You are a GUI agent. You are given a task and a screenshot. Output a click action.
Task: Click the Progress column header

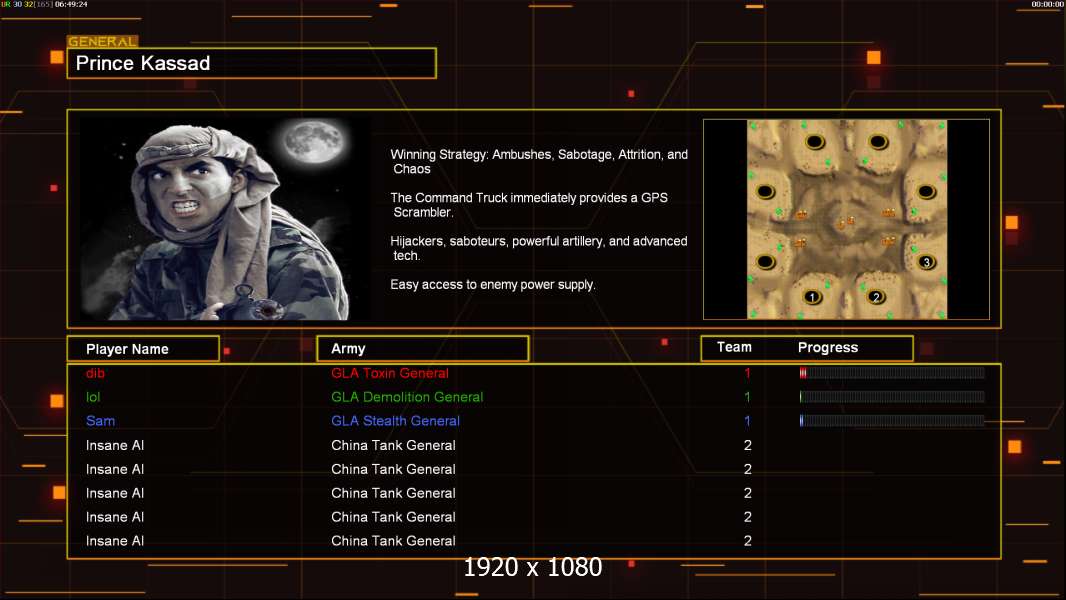pos(827,347)
